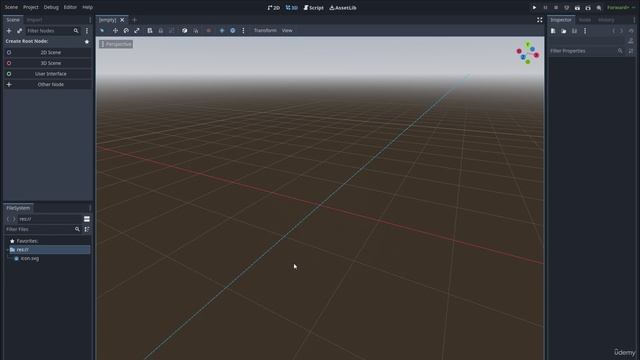Toggle distraction-free fullscreen mode icon

point(540,20)
